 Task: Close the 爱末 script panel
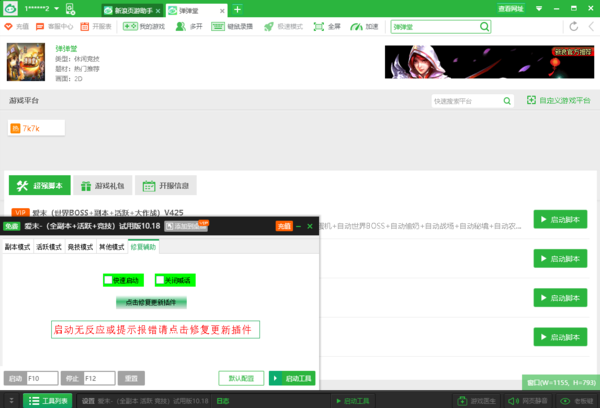(310, 226)
